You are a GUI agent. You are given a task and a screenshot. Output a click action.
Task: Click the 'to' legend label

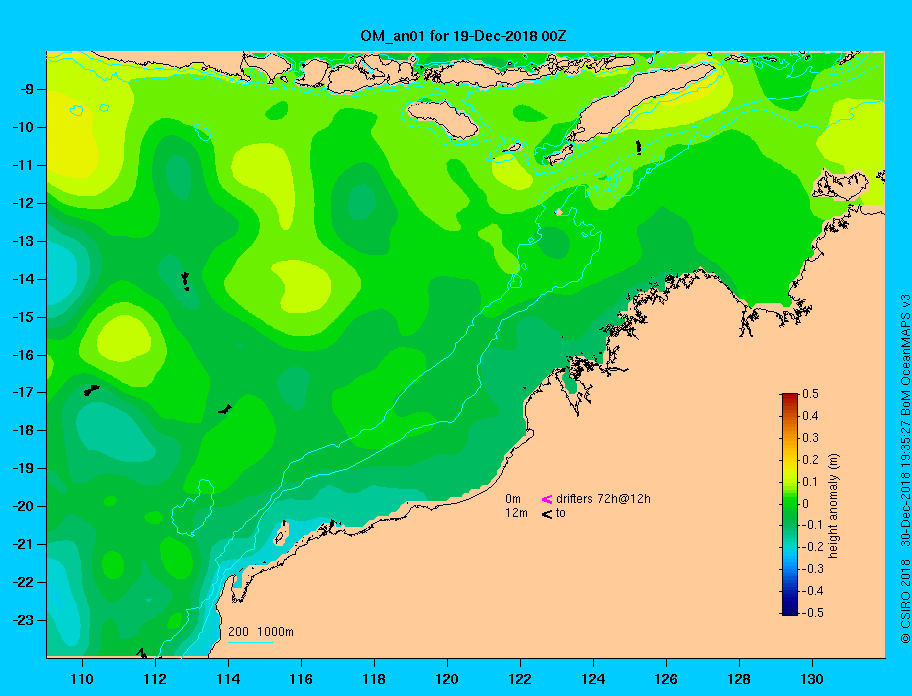click(x=561, y=513)
